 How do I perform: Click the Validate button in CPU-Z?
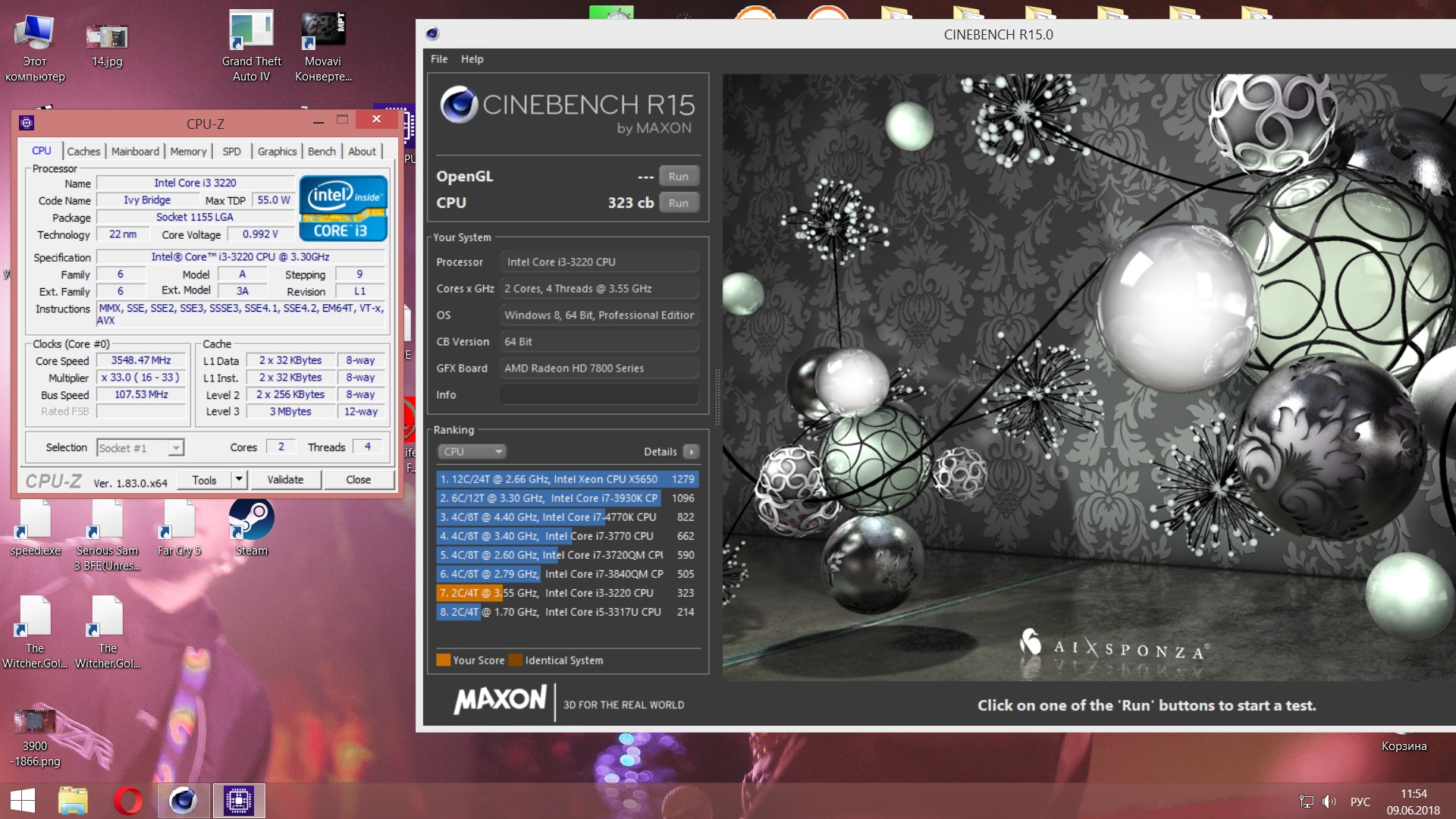click(285, 480)
